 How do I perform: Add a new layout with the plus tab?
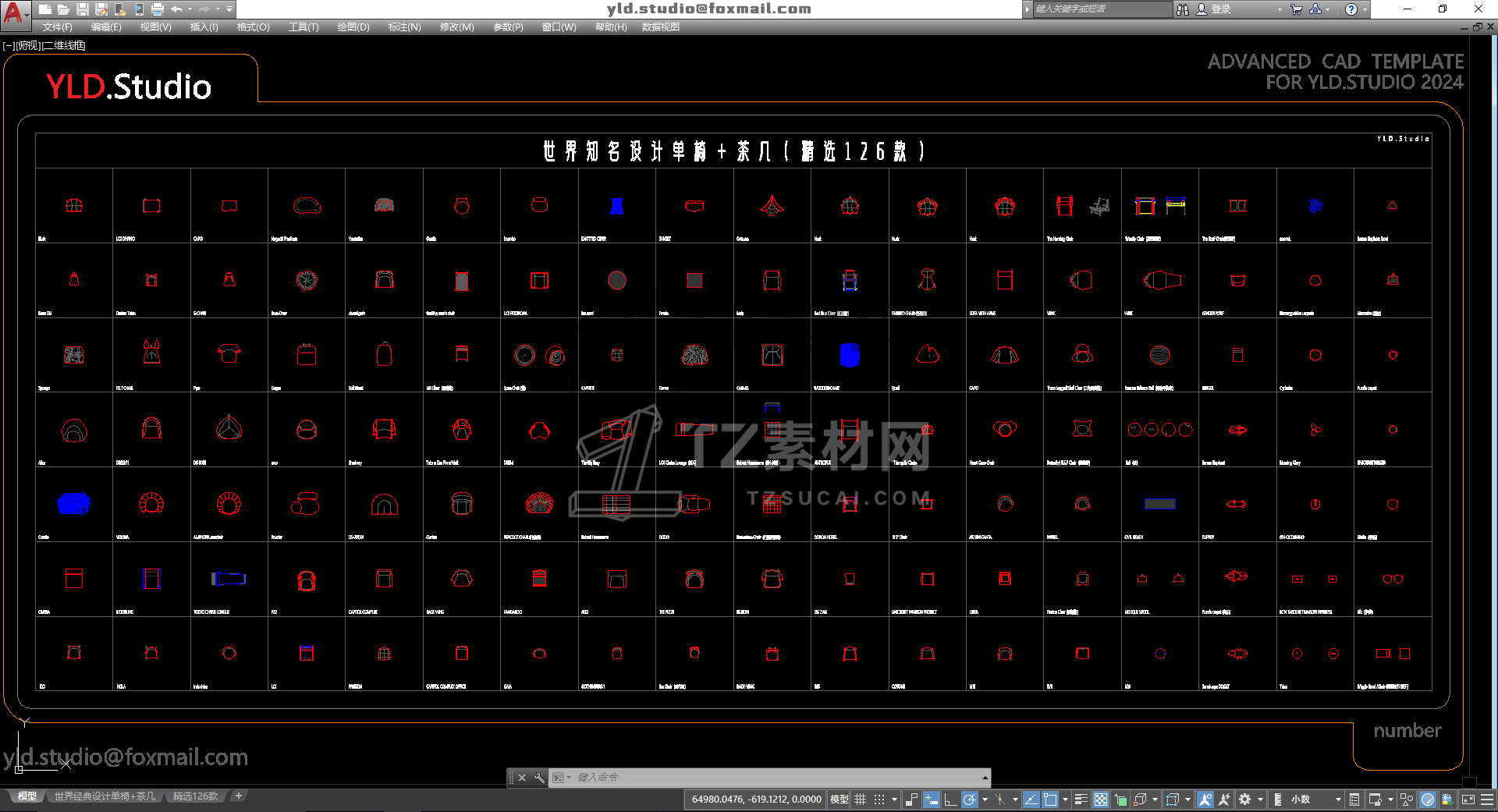click(x=239, y=796)
